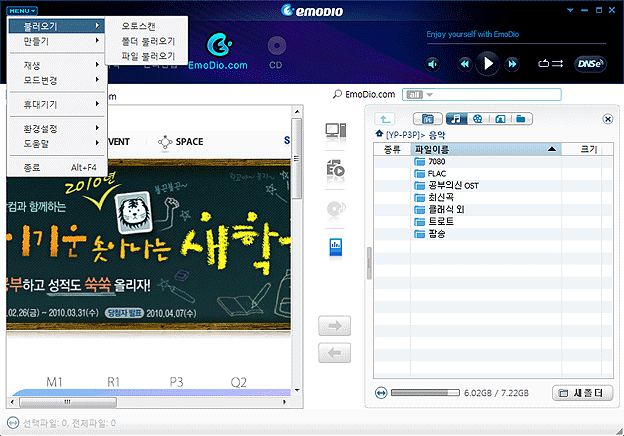Transfer files with the right arrow button
The image size is (624, 436).
(x=335, y=326)
